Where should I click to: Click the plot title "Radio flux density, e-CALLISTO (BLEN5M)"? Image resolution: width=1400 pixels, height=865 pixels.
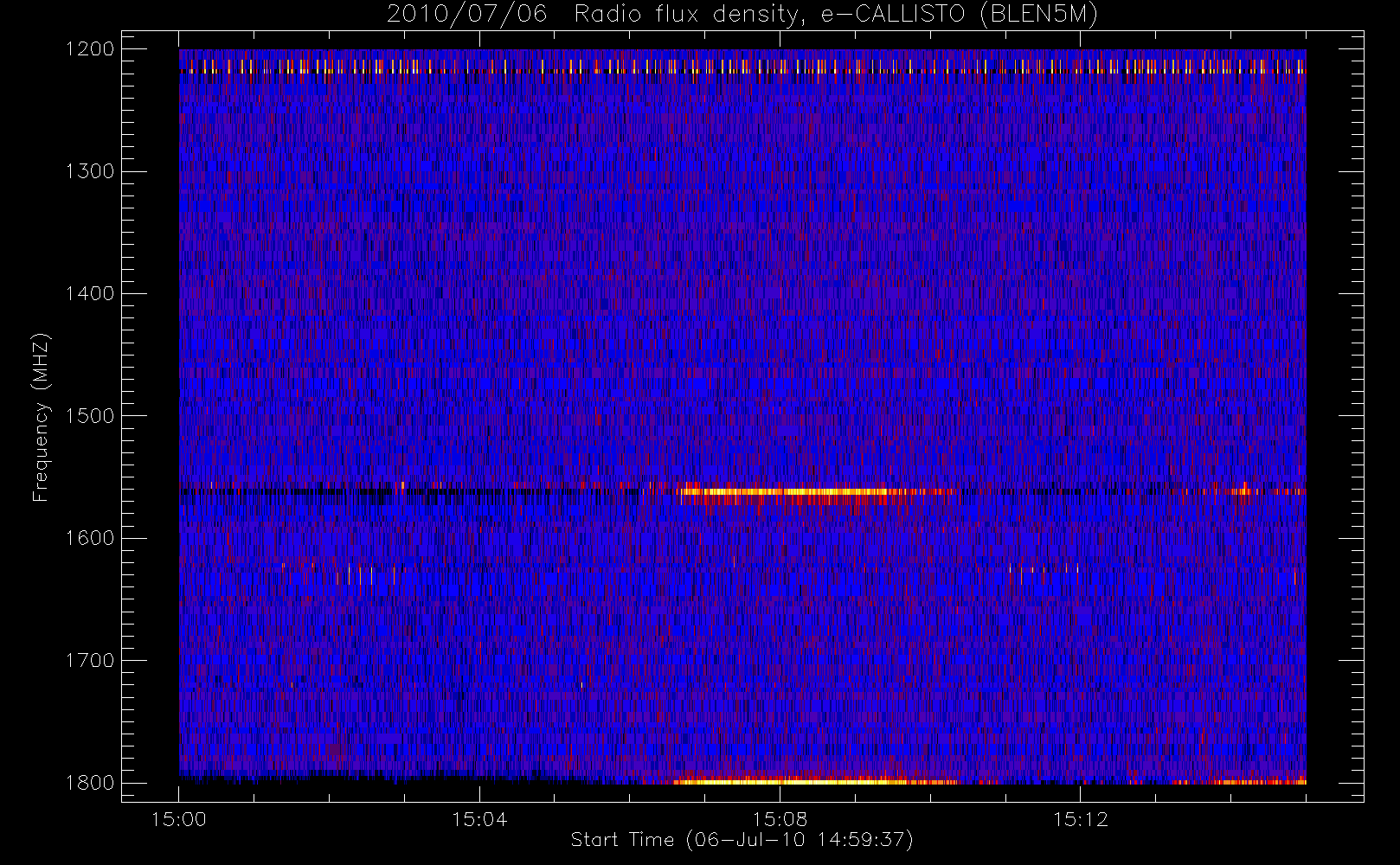(x=836, y=14)
